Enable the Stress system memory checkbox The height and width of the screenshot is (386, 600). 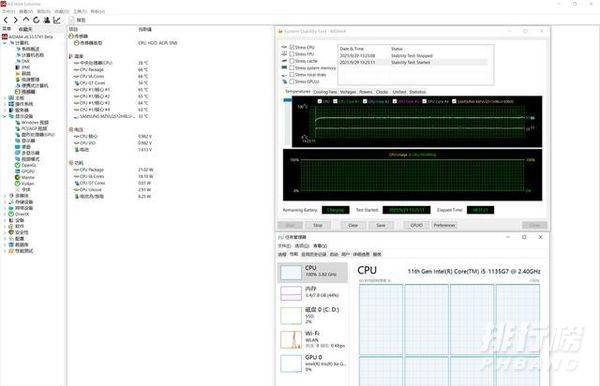[292, 68]
